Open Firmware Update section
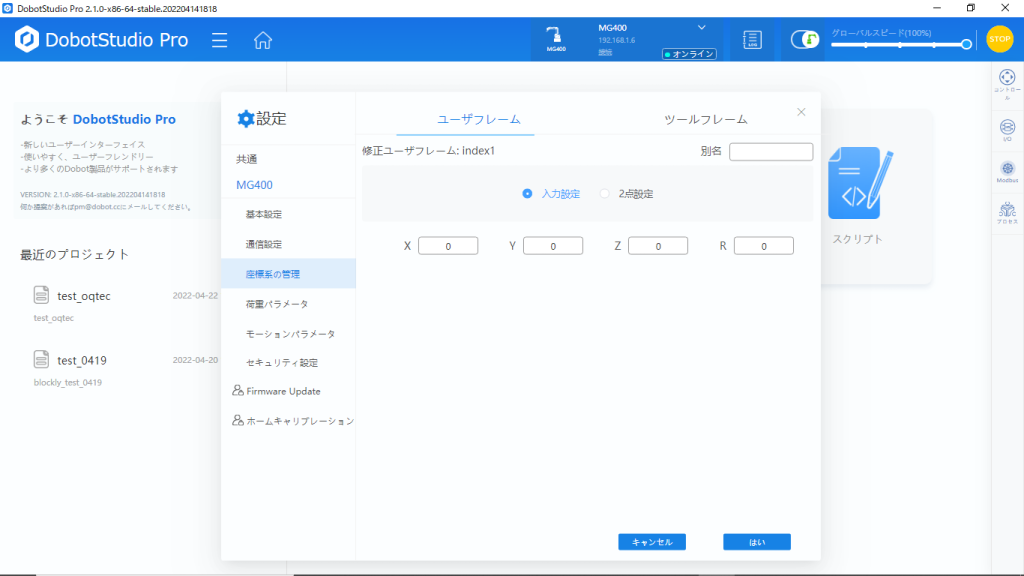This screenshot has height=576, width=1024. click(283, 392)
